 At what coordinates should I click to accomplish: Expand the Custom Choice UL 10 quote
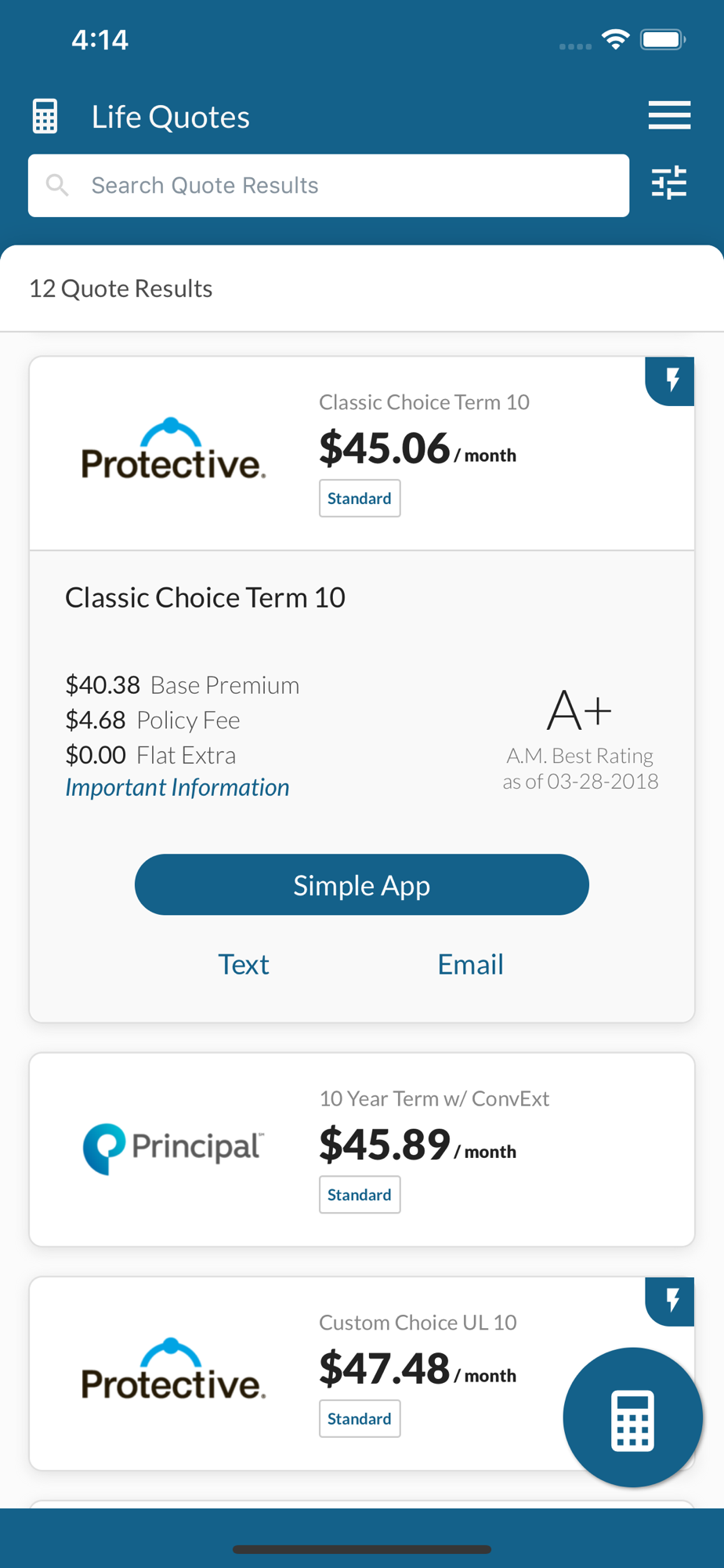[362, 1374]
